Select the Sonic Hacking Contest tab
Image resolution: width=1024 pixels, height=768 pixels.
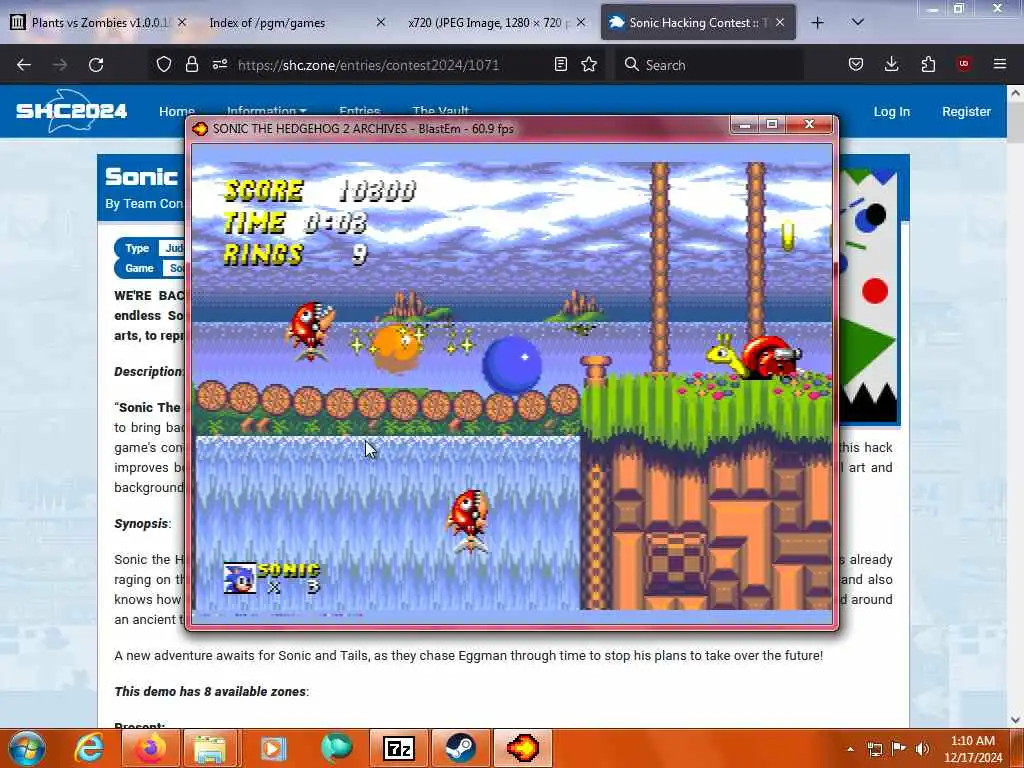tap(697, 23)
